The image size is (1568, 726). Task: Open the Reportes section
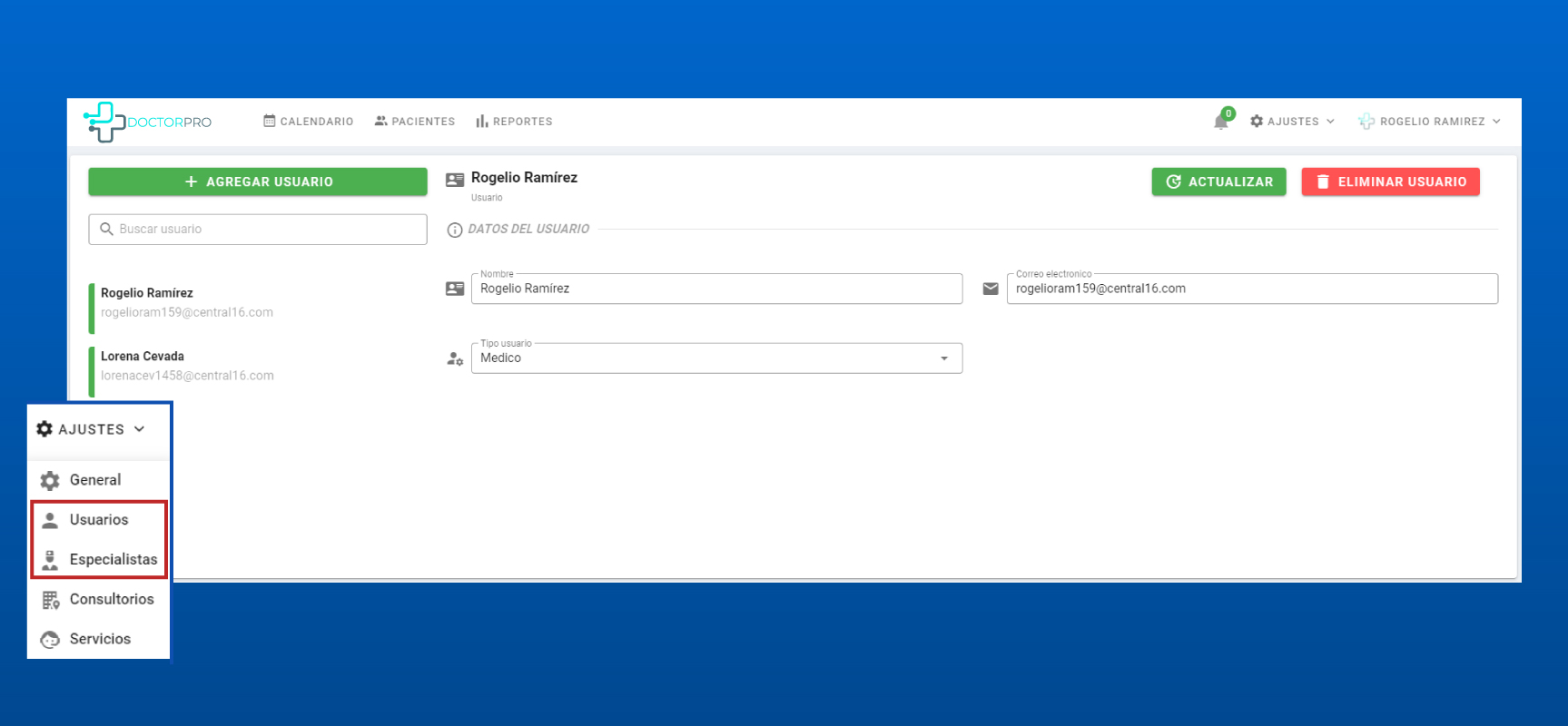pos(514,122)
